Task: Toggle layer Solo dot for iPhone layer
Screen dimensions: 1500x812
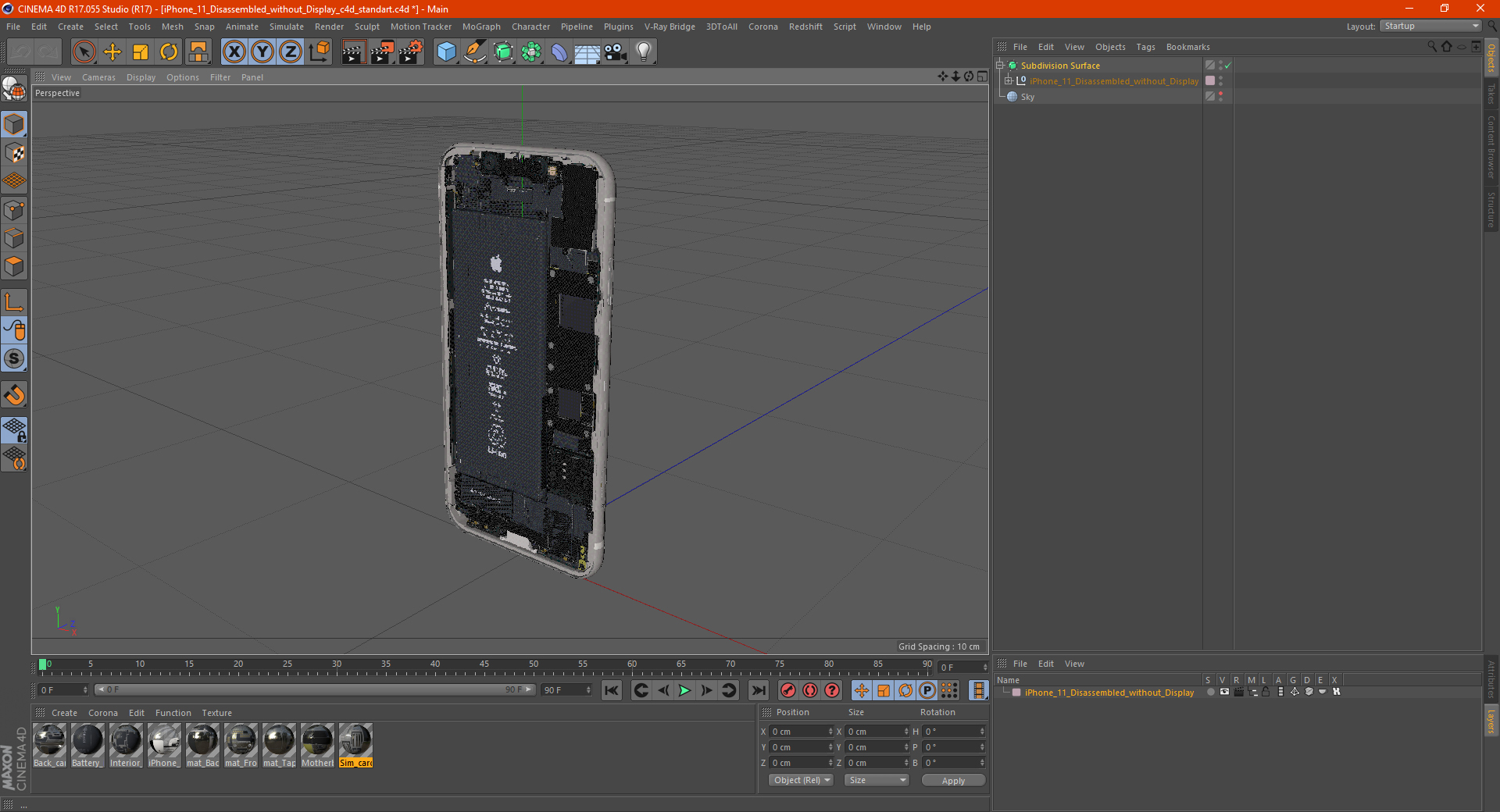Action: pyautogui.click(x=1210, y=692)
